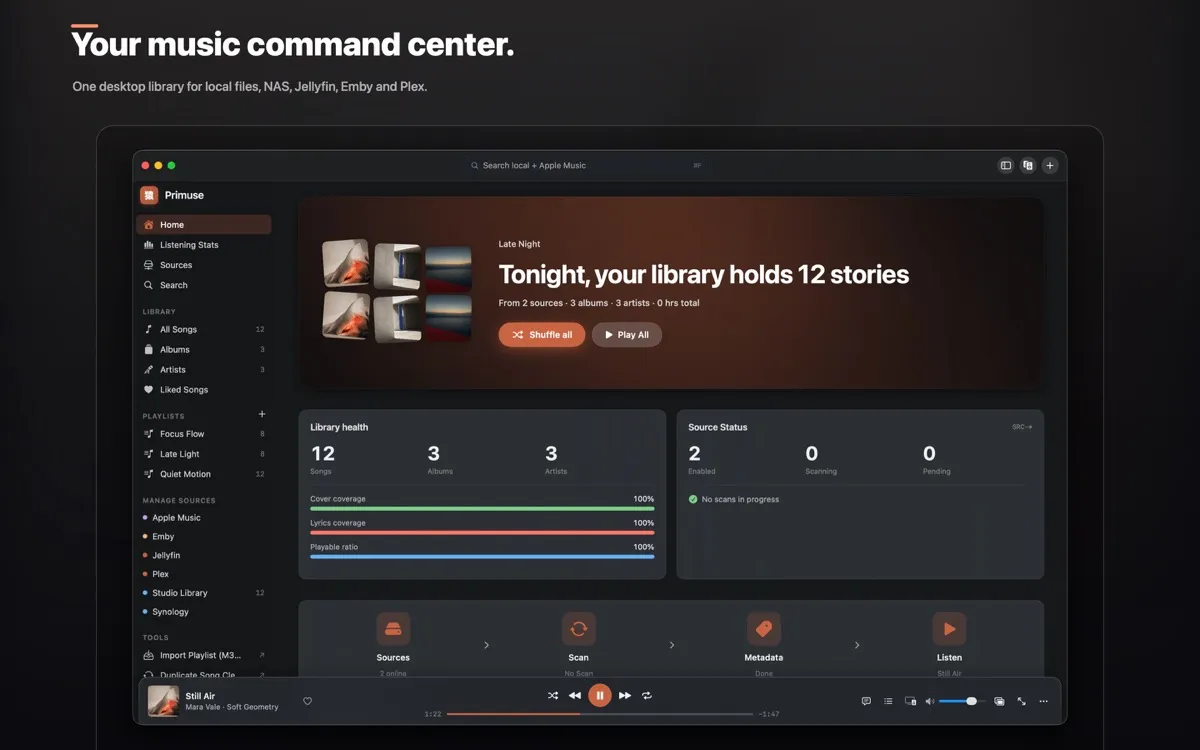
Task: Open the mini player window icon
Action: 999,701
